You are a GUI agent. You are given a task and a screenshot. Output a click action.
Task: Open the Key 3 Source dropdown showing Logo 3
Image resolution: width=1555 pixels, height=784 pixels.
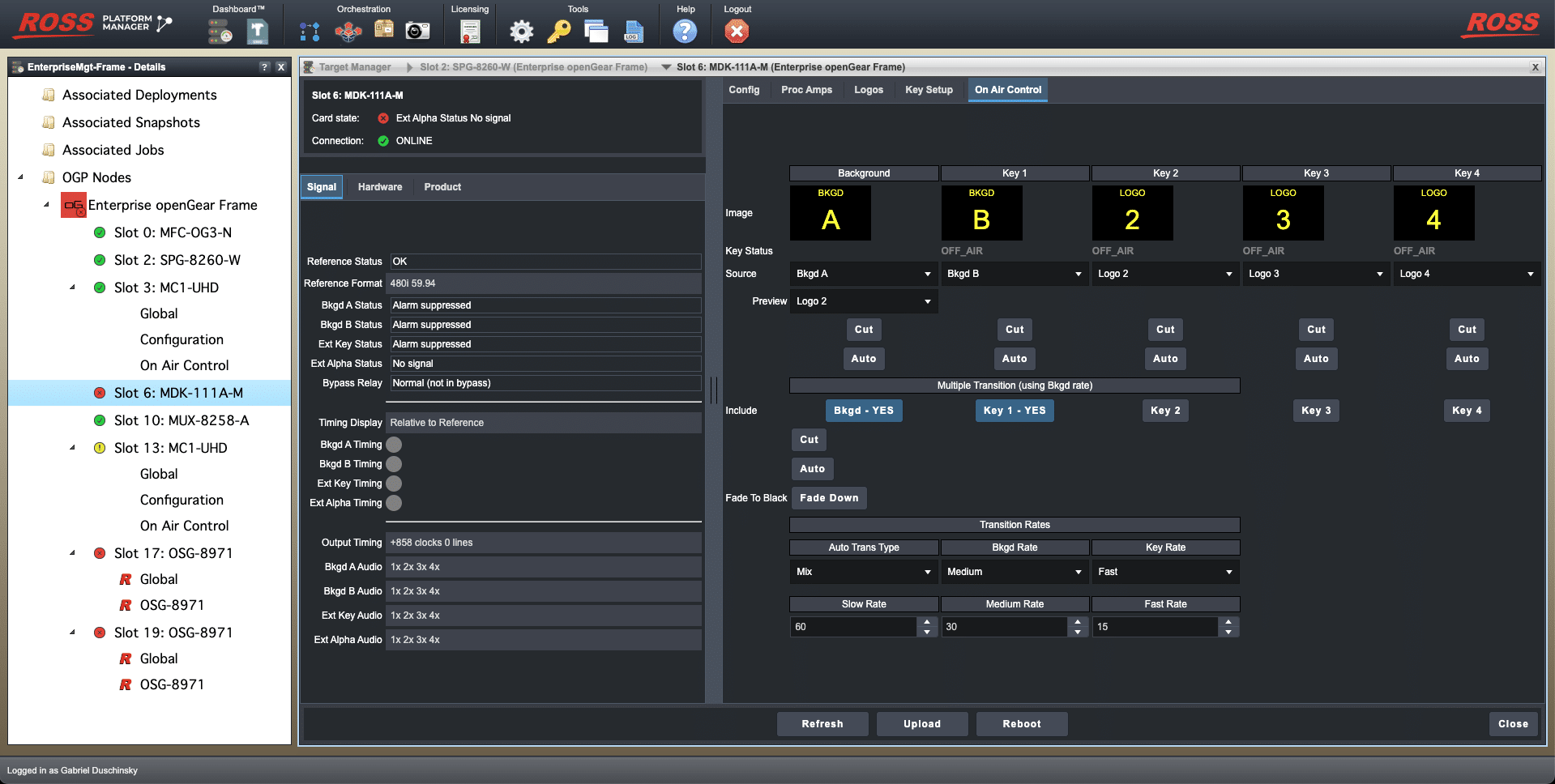1316,274
